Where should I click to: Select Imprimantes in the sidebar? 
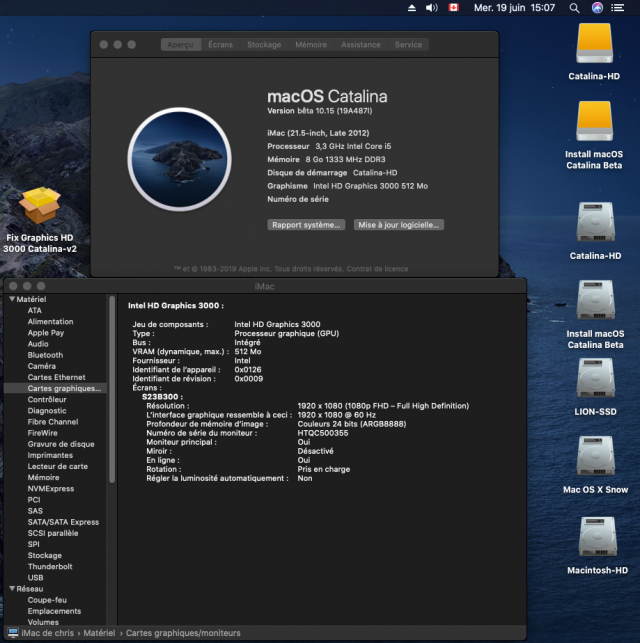click(50, 455)
